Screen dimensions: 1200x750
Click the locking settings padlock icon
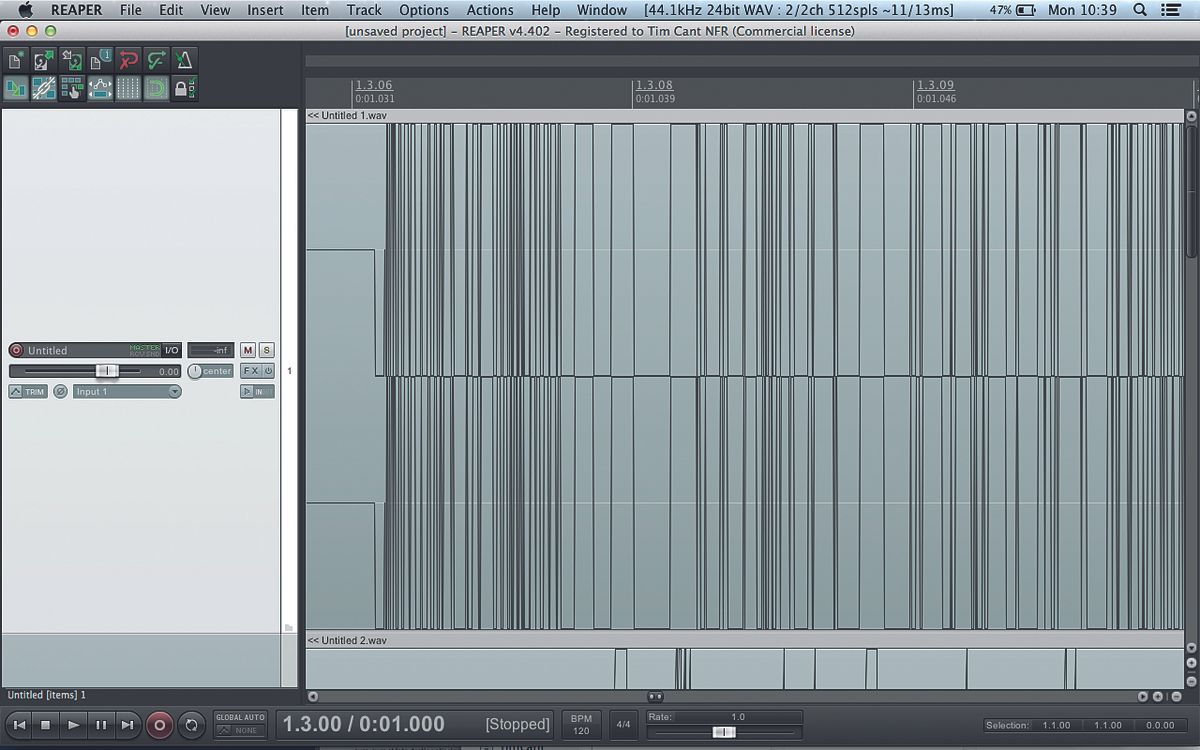click(x=184, y=88)
